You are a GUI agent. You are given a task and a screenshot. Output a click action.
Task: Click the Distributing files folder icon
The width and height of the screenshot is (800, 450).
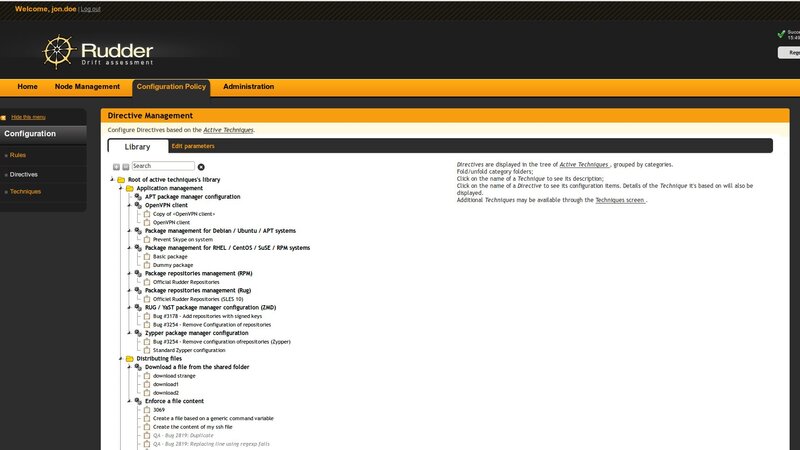coord(130,359)
